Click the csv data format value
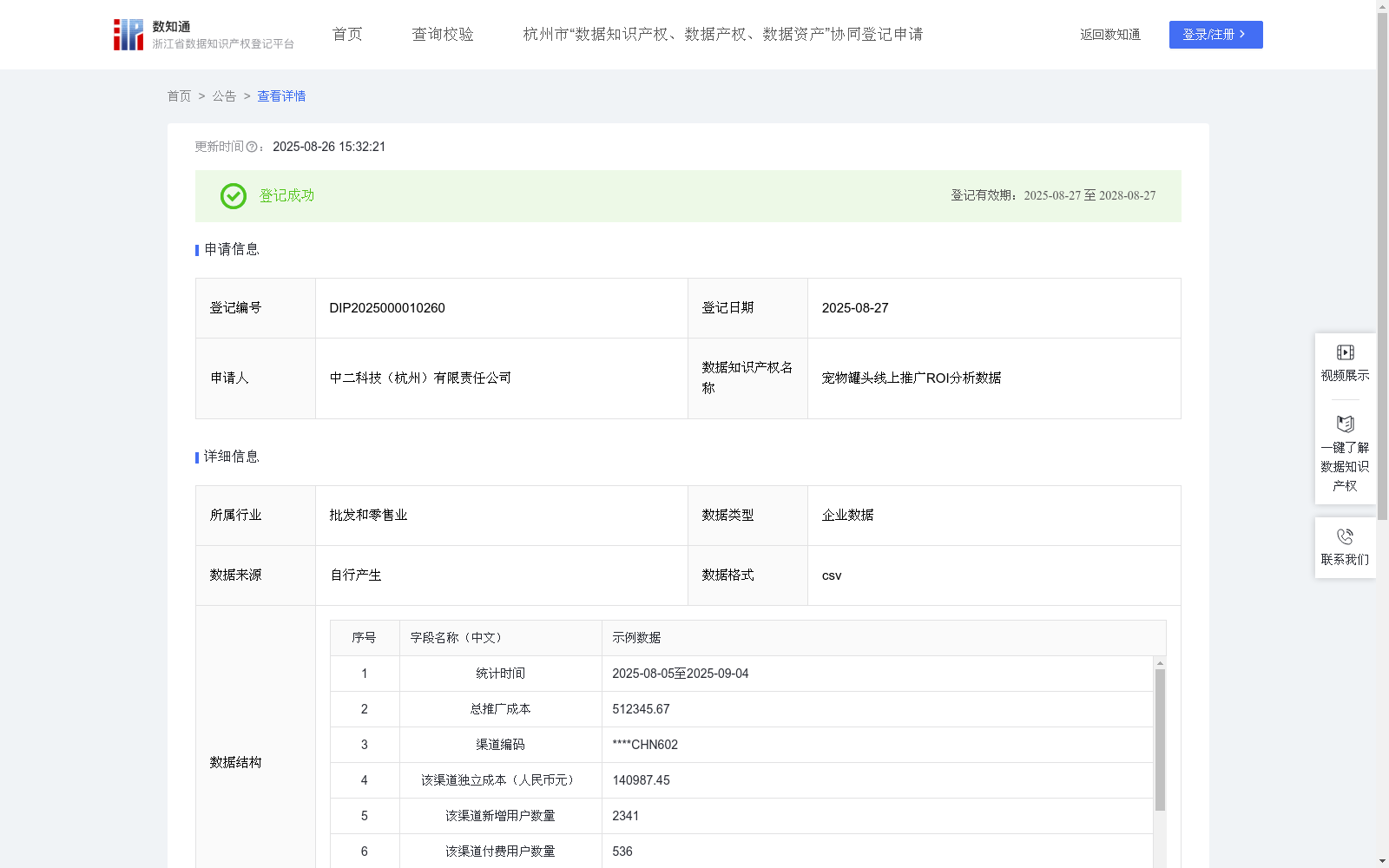Viewport: 1389px width, 868px height. coord(832,575)
